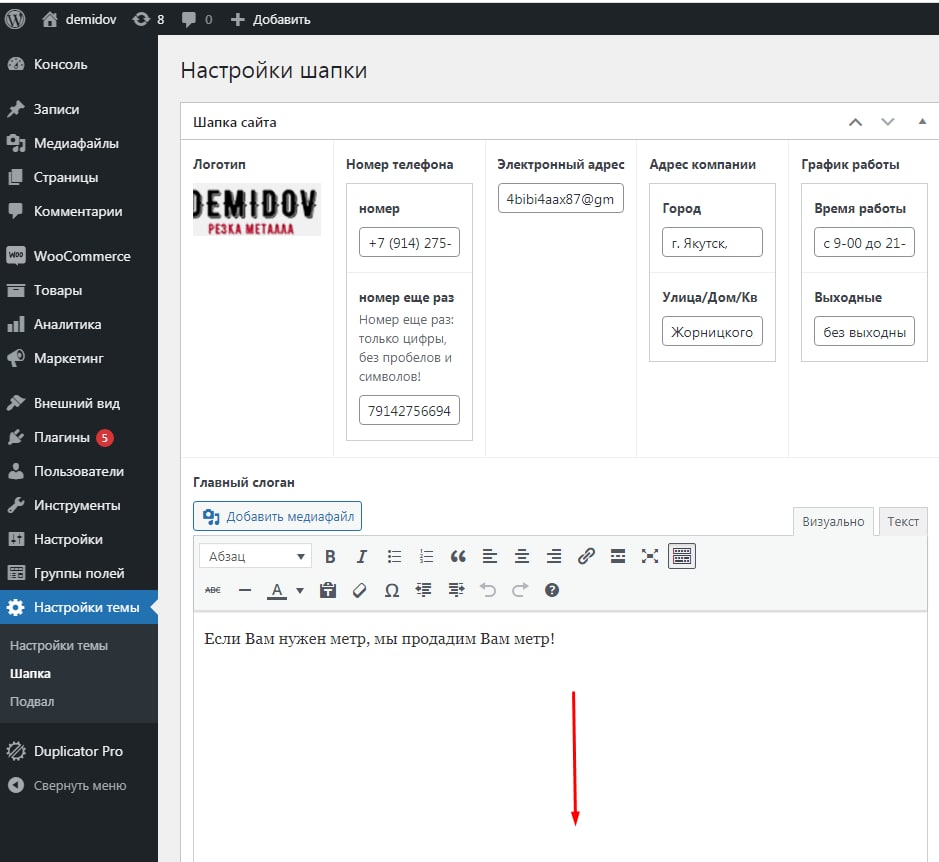Apply strikethrough formatting
Viewport: 939px width, 862px height.
[x=213, y=591]
